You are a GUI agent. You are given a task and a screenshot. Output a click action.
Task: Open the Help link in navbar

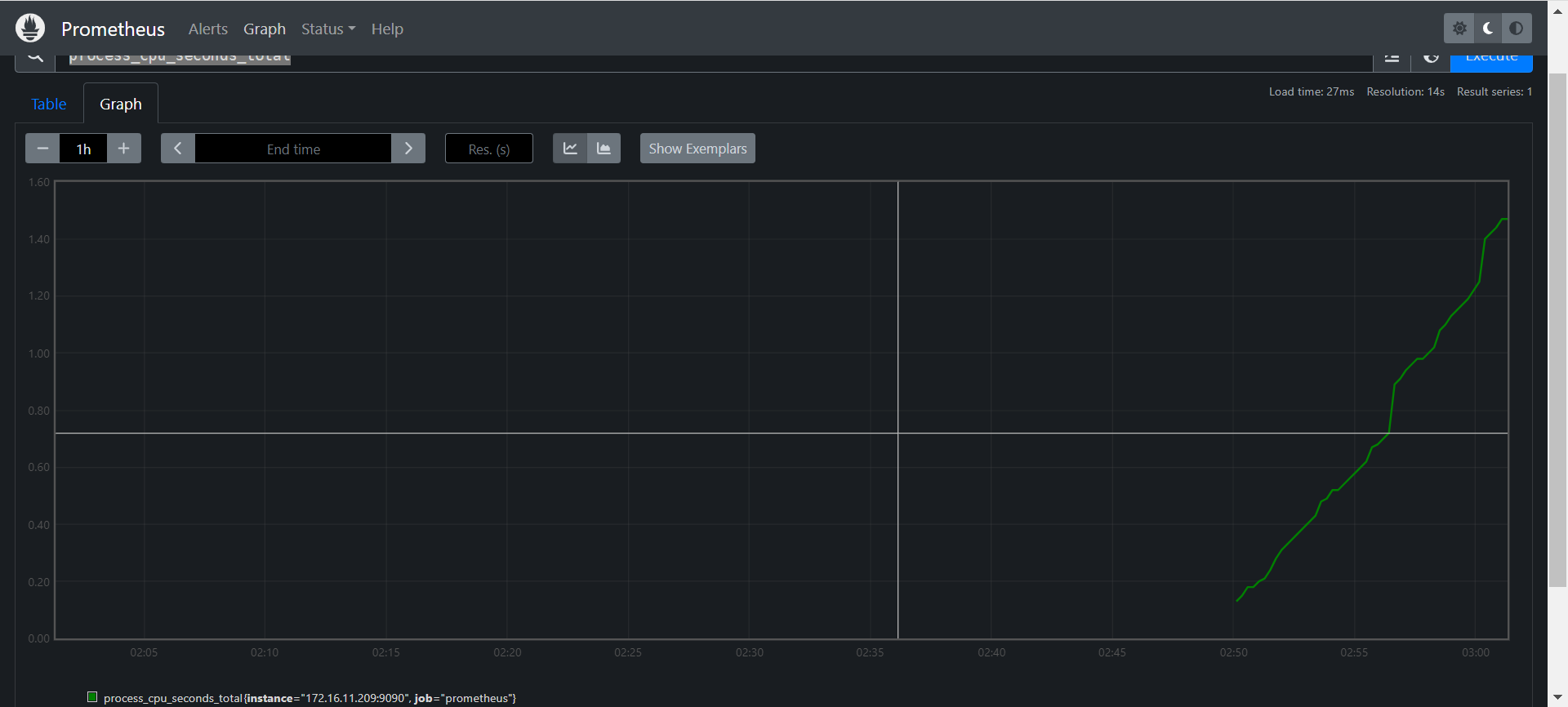(387, 29)
